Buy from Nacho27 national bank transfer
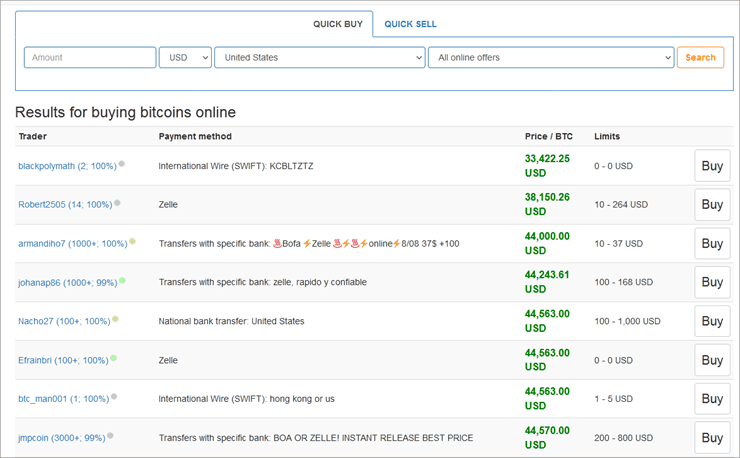The height and width of the screenshot is (458, 740). (x=711, y=321)
